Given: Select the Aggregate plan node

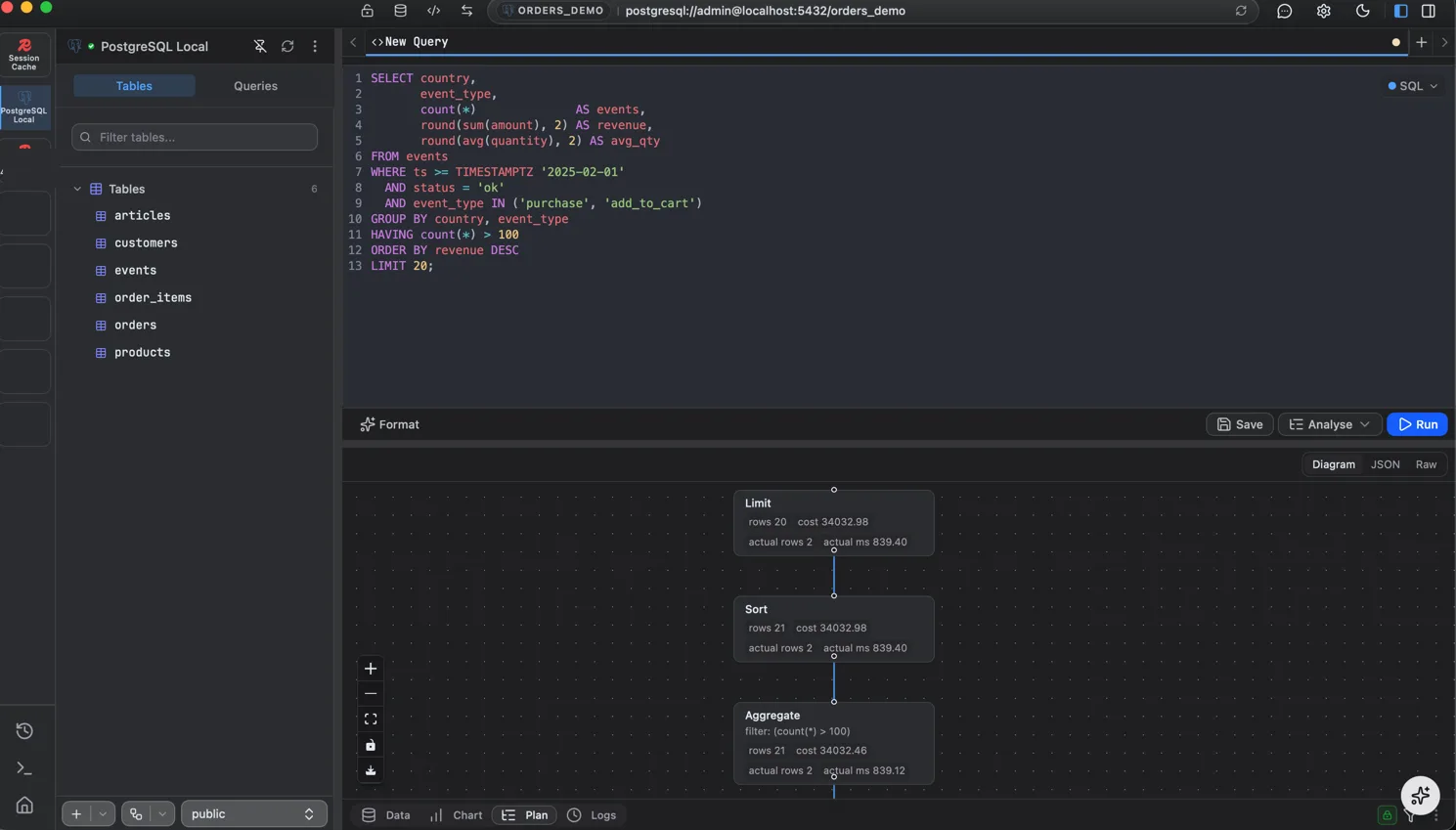Looking at the screenshot, I should [834, 743].
